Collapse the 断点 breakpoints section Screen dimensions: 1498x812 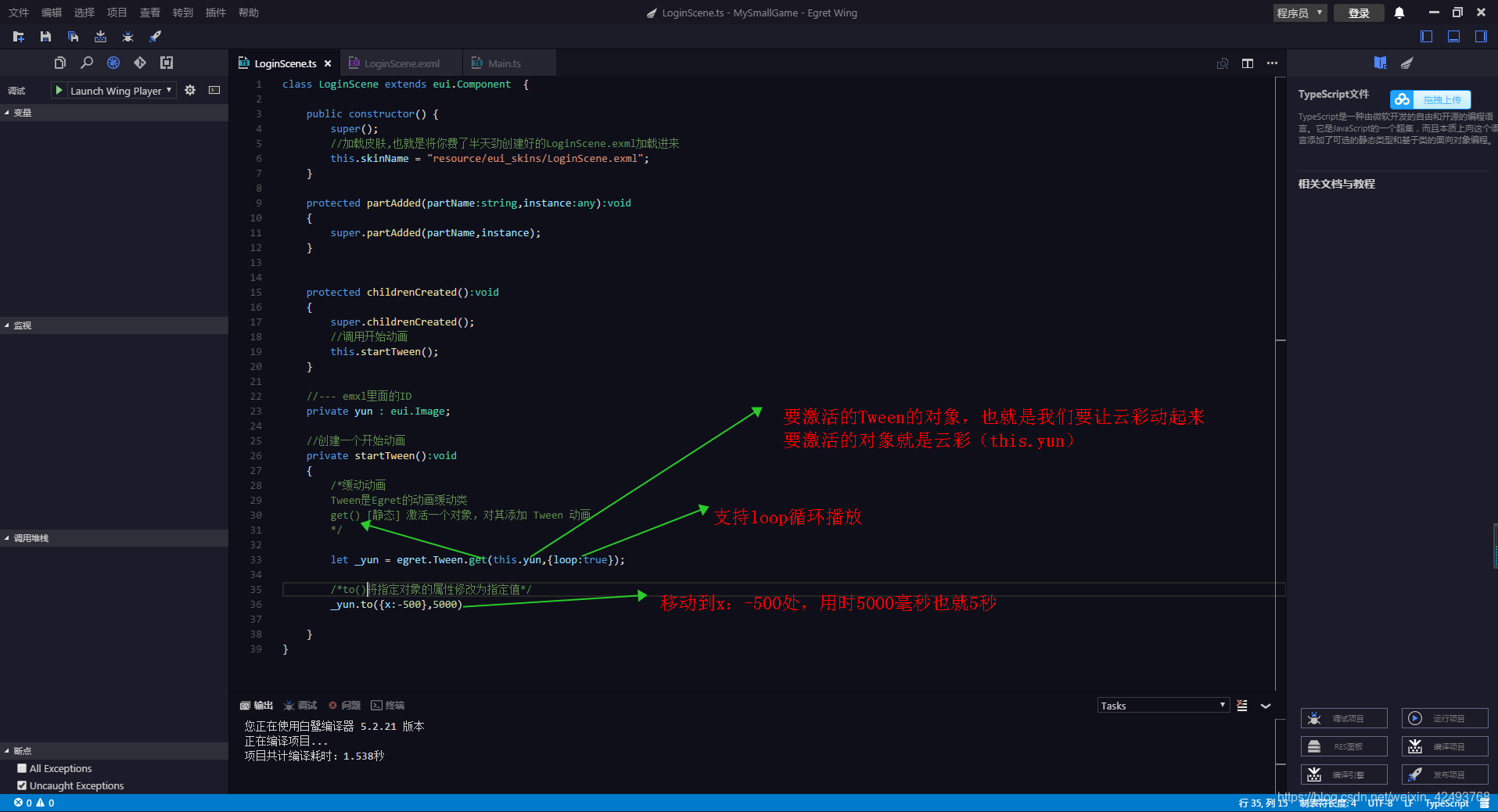[113, 751]
